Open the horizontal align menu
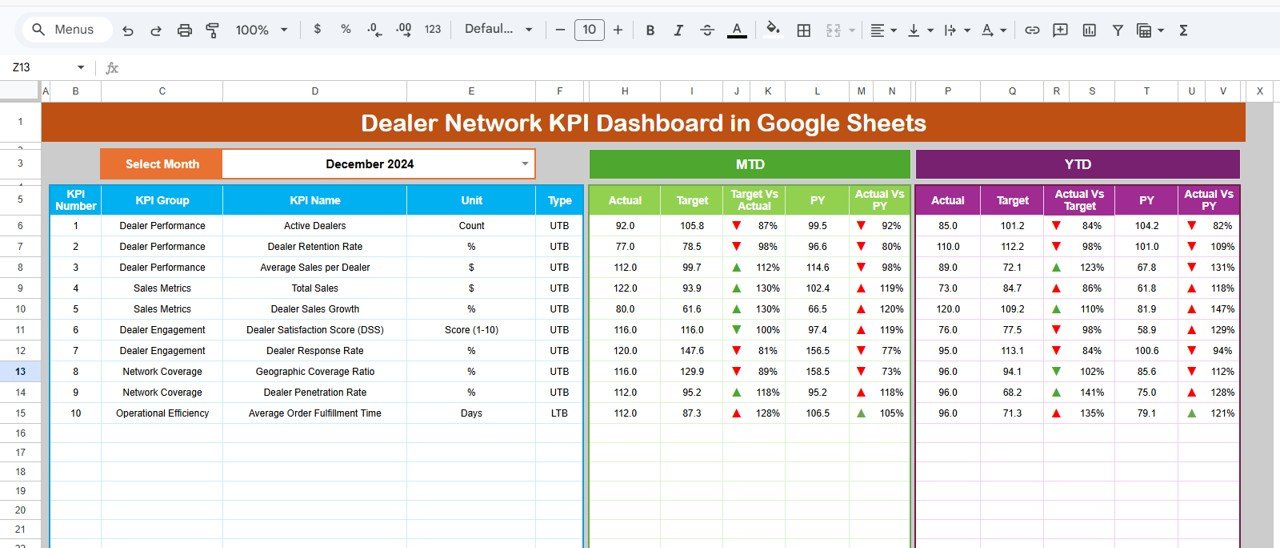1280x548 pixels. coord(883,30)
